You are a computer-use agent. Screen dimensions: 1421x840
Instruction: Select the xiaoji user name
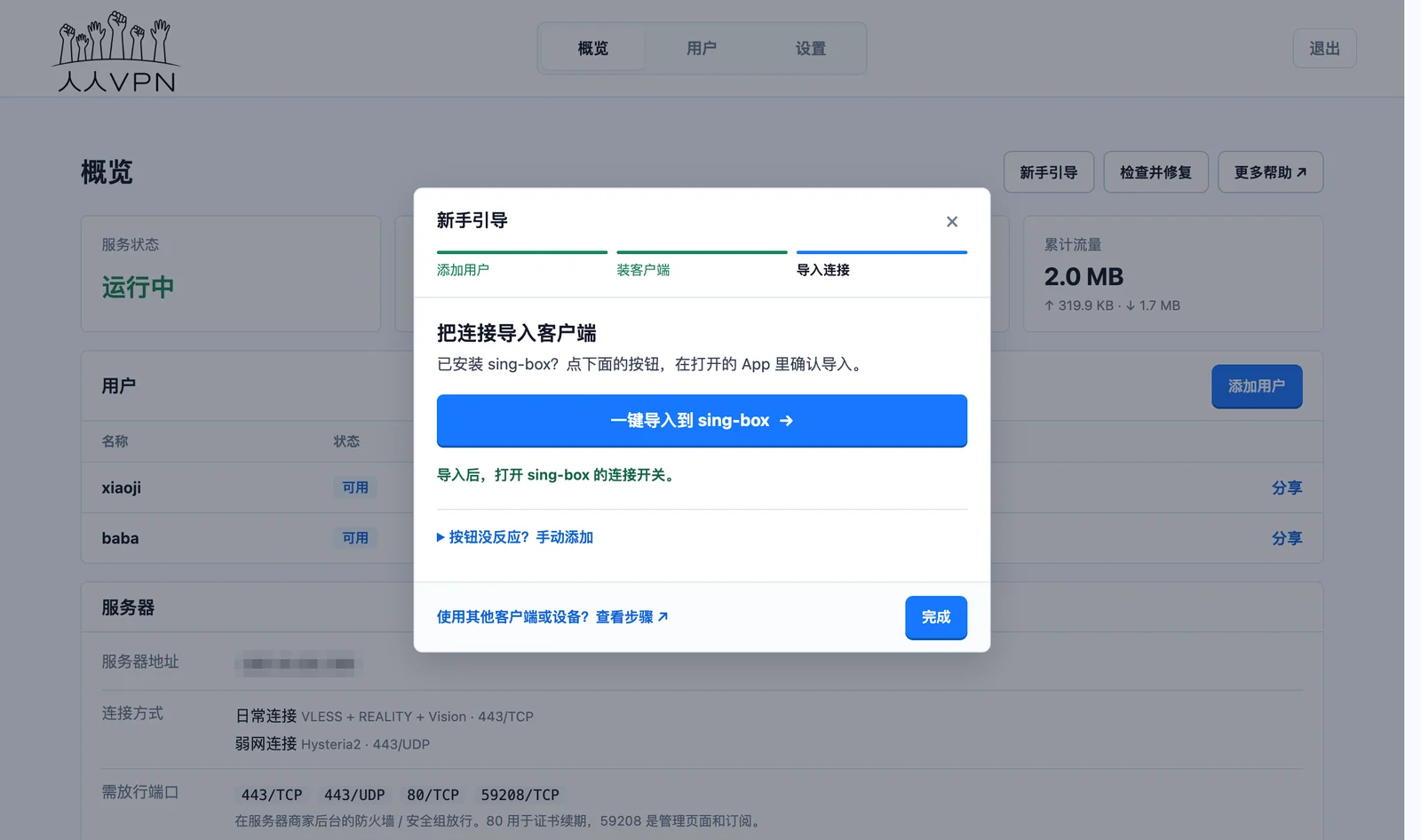[x=122, y=487]
